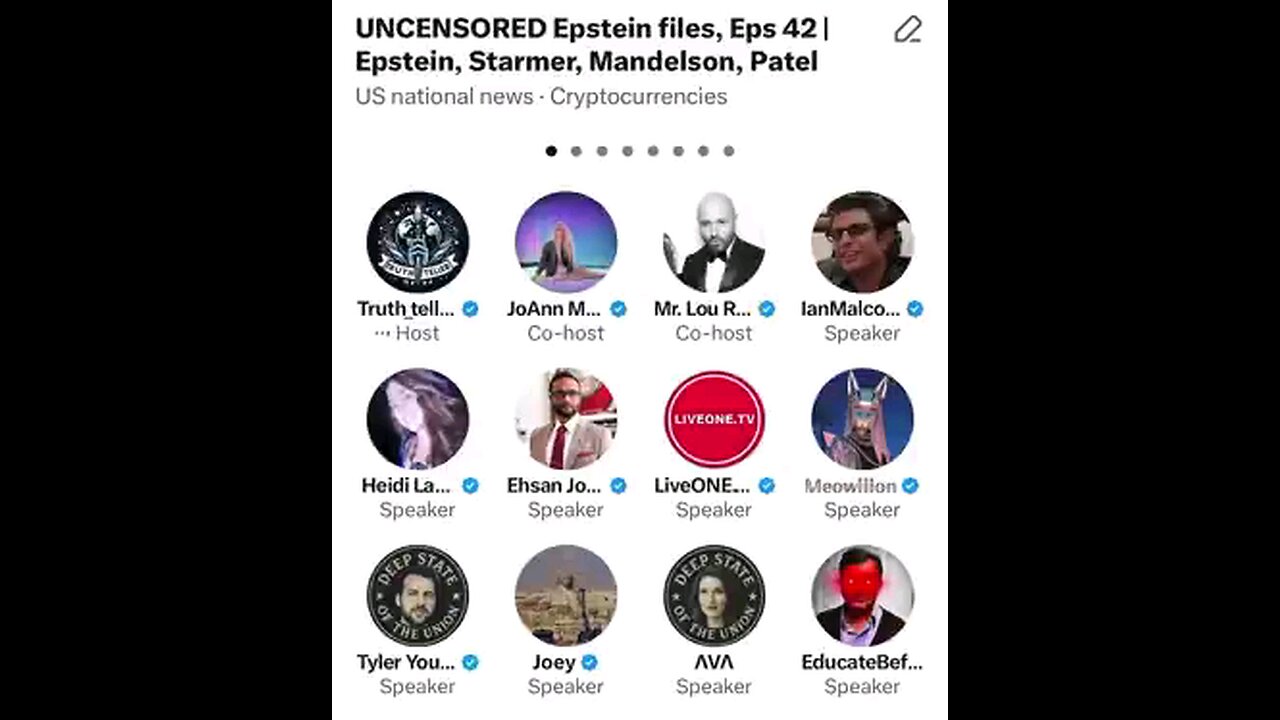Open Tyler You Deep State avatar
Viewport: 1280px width, 720px height.
click(x=417, y=595)
